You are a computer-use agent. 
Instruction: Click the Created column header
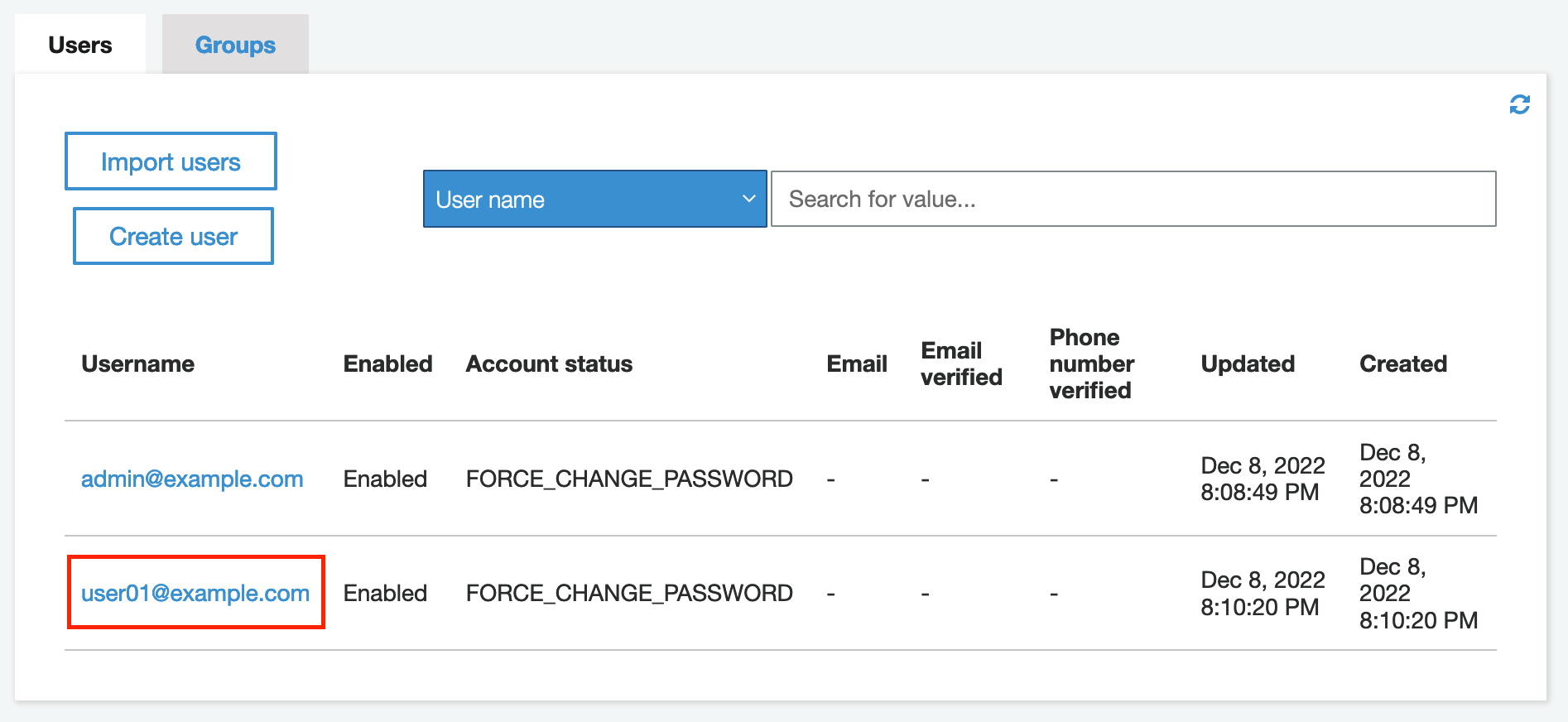(x=1403, y=363)
